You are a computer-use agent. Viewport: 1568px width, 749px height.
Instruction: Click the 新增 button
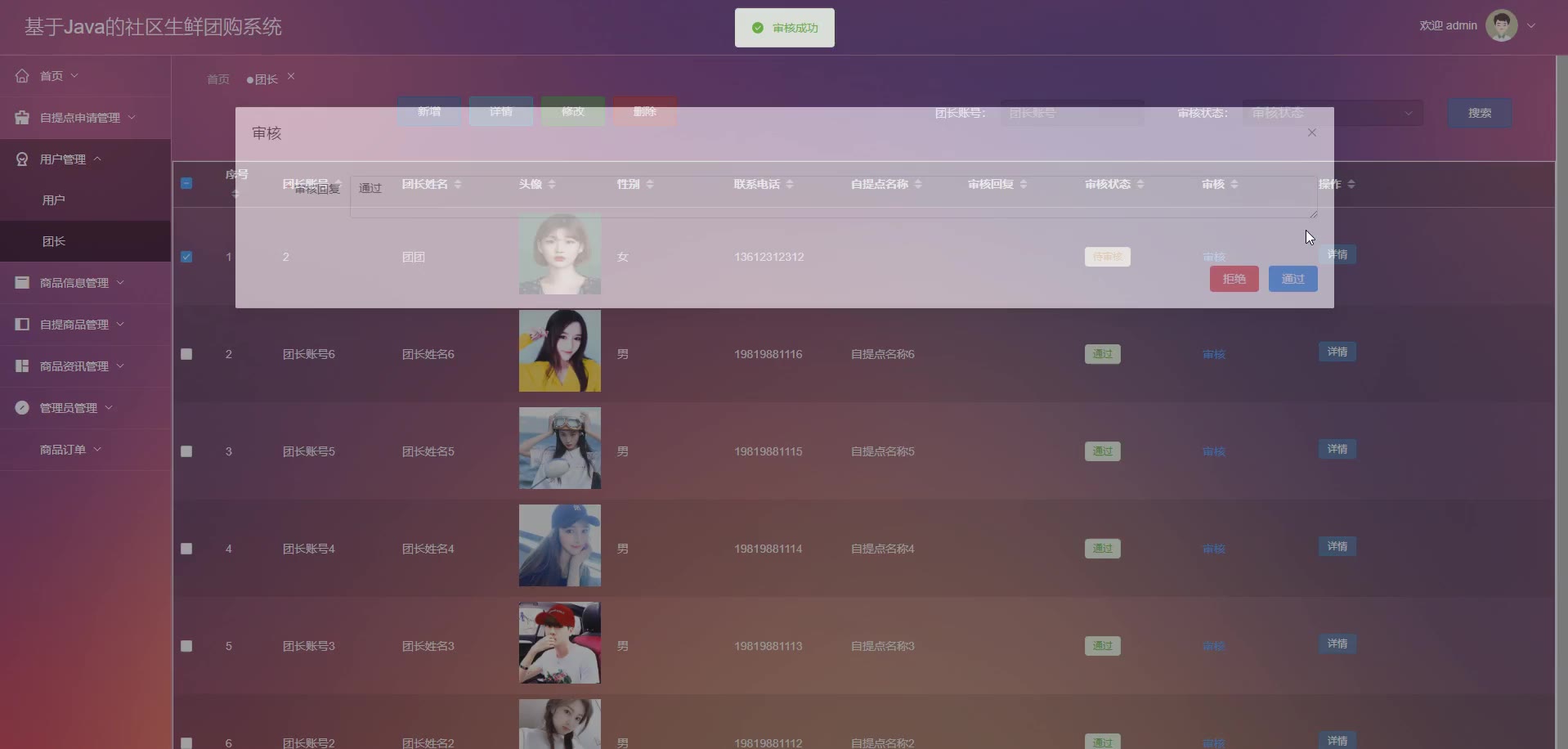(x=429, y=111)
